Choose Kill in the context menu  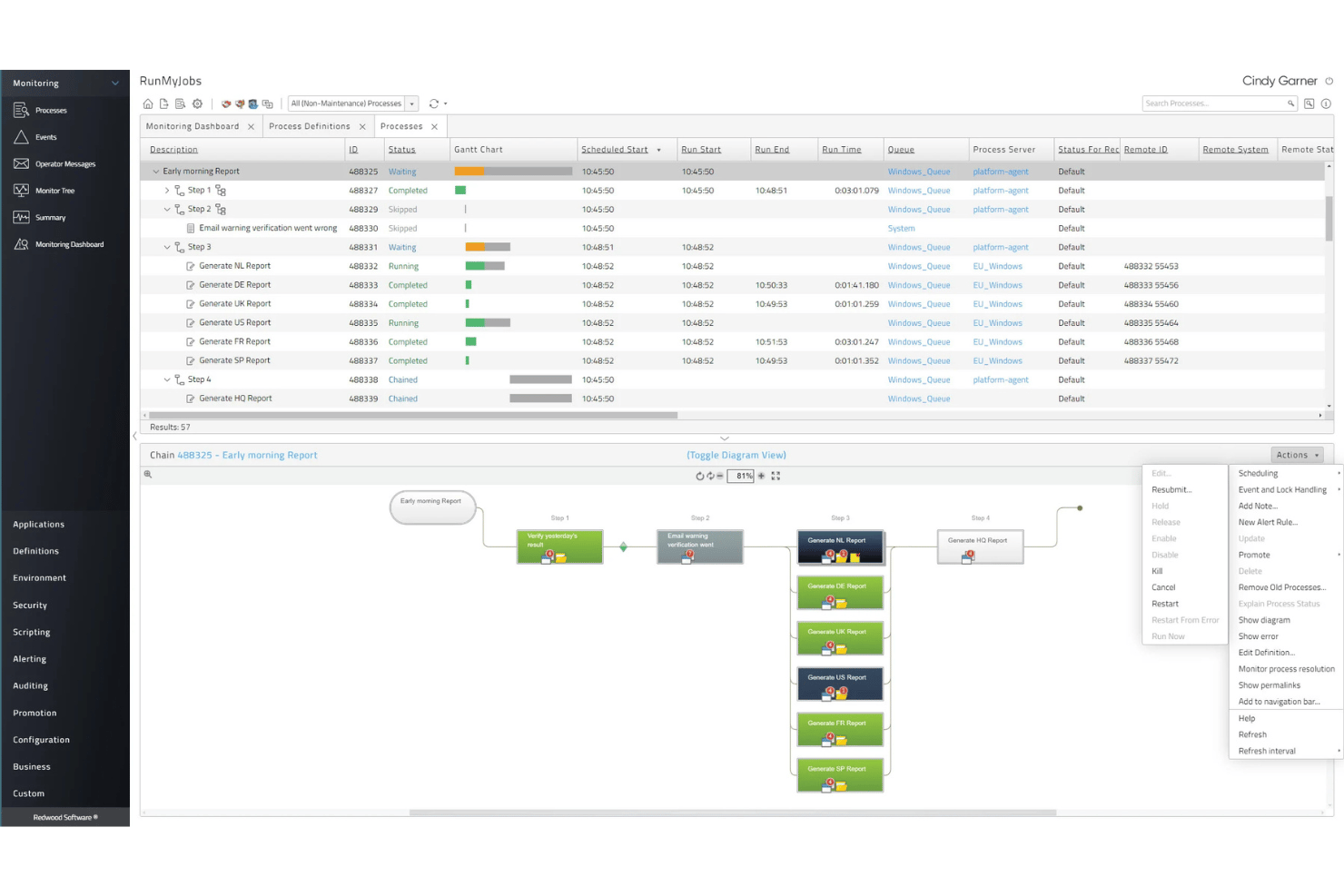1157,571
